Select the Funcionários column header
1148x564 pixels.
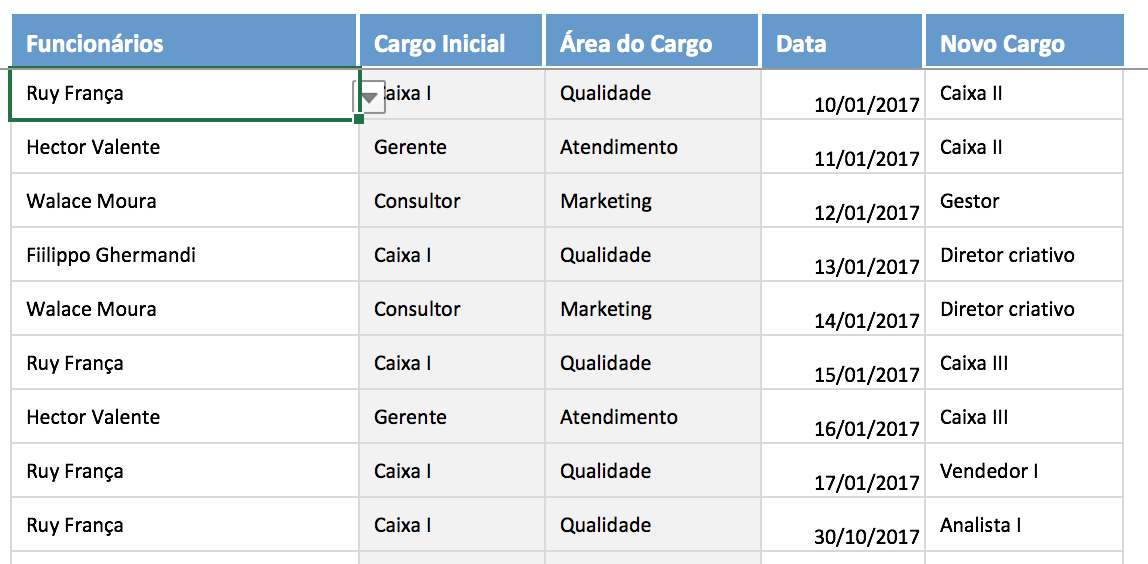[184, 43]
